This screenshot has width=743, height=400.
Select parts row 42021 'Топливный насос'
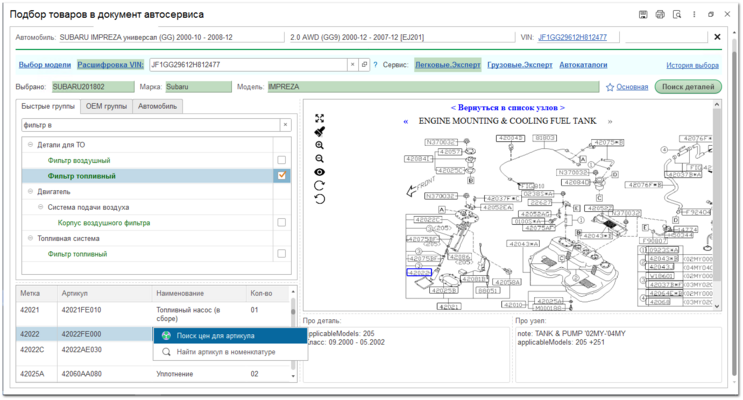pyautogui.click(x=154, y=314)
